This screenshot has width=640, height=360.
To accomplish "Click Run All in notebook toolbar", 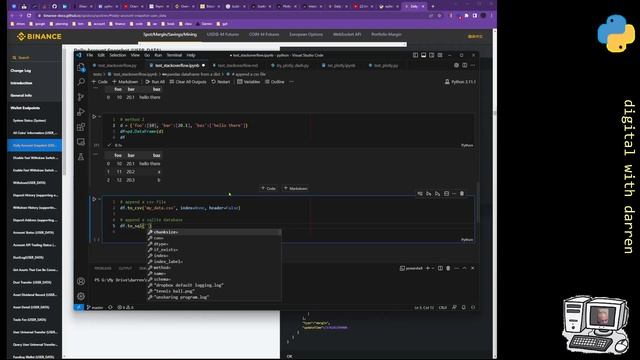I will [x=155, y=82].
